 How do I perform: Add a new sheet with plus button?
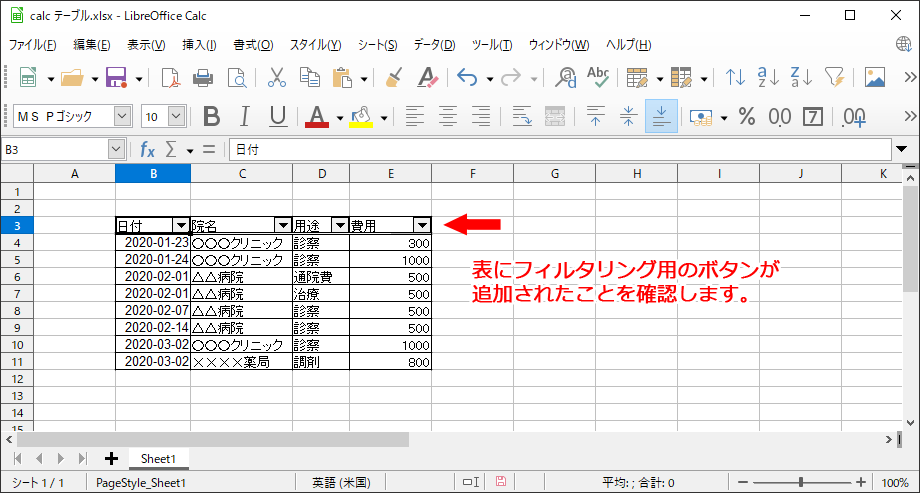(x=110, y=458)
